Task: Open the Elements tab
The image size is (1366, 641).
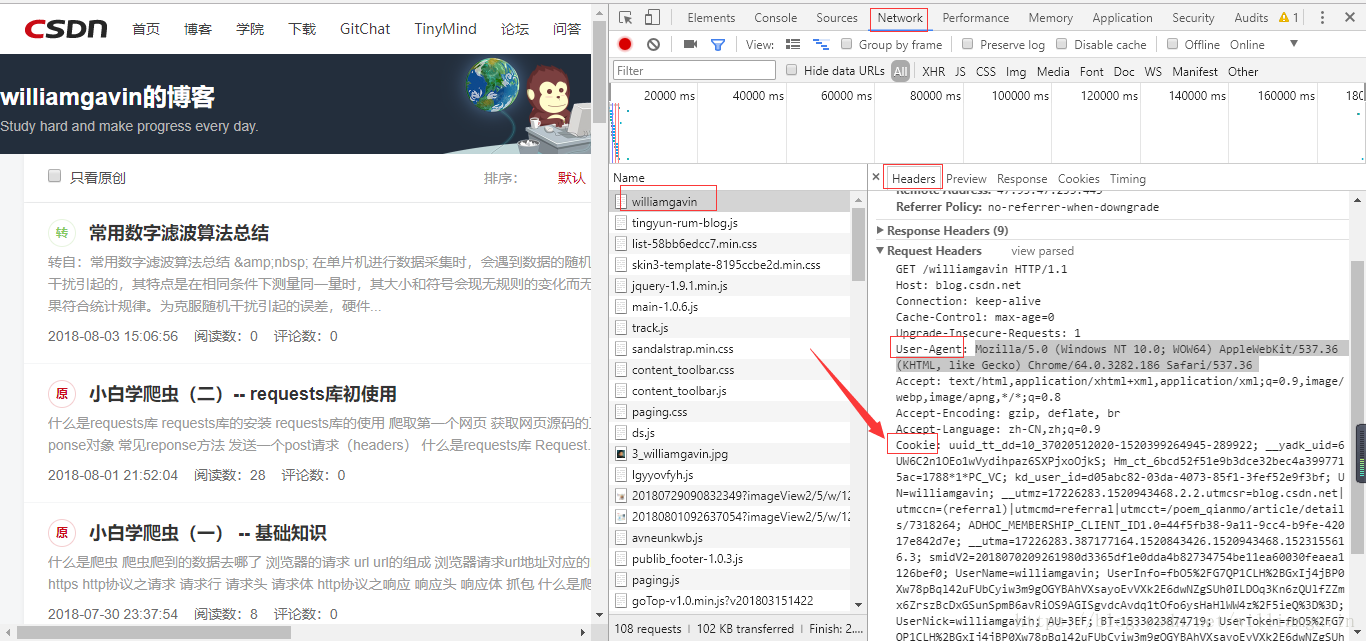Action: tap(711, 18)
